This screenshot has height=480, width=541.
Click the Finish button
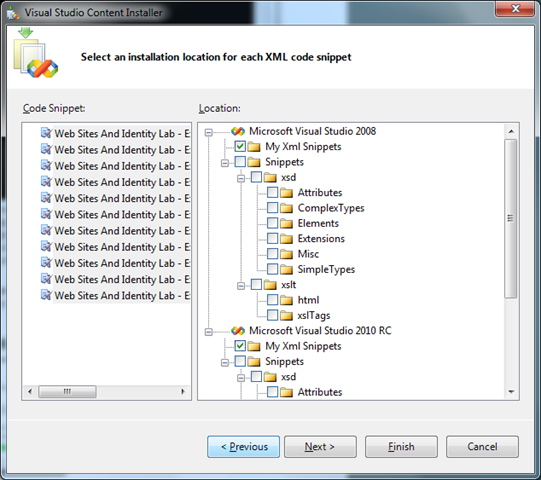pos(401,447)
